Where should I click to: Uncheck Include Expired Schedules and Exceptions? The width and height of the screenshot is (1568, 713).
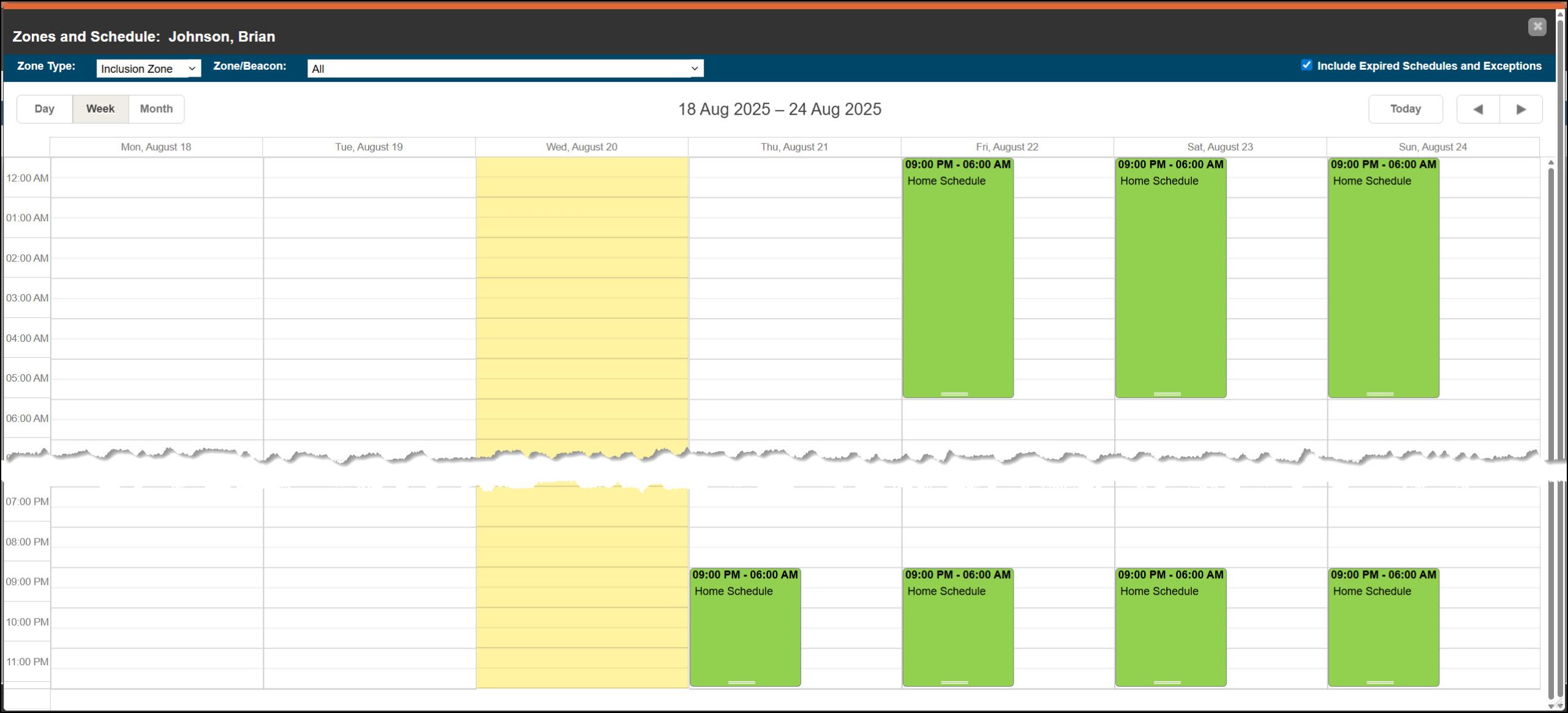(1306, 66)
